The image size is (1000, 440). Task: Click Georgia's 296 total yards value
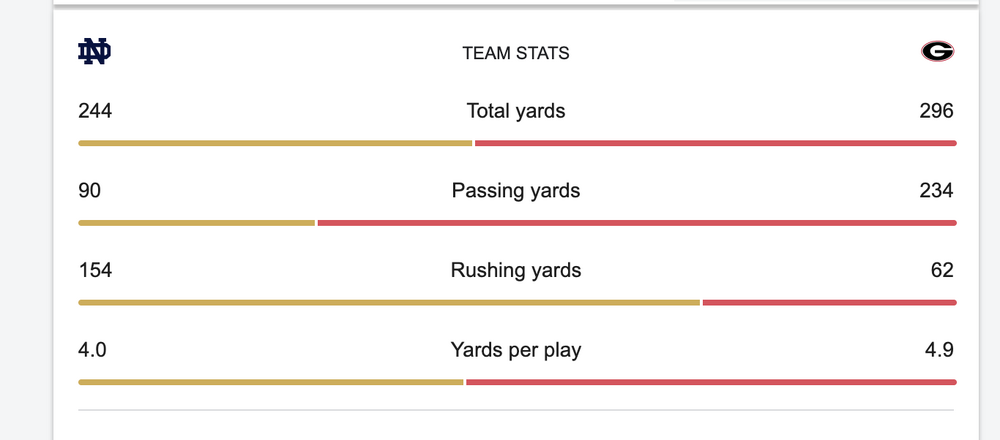(936, 111)
